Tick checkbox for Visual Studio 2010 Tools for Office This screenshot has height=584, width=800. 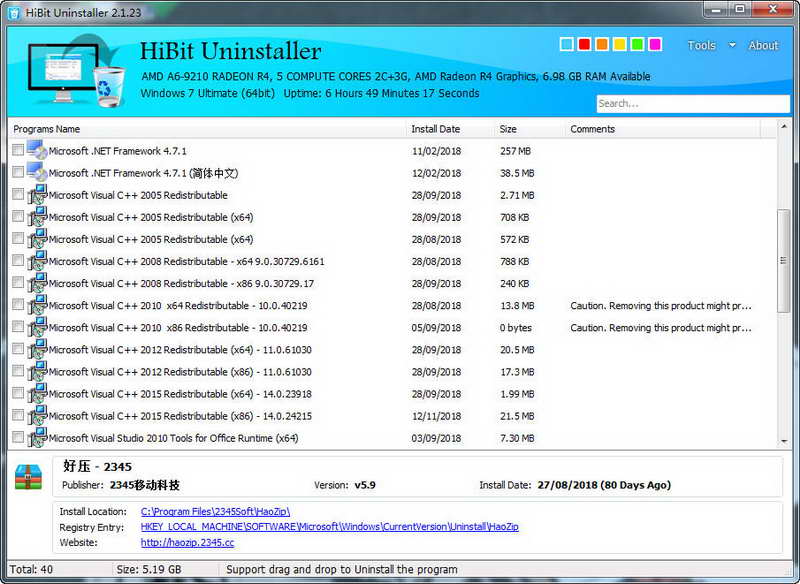tap(18, 437)
